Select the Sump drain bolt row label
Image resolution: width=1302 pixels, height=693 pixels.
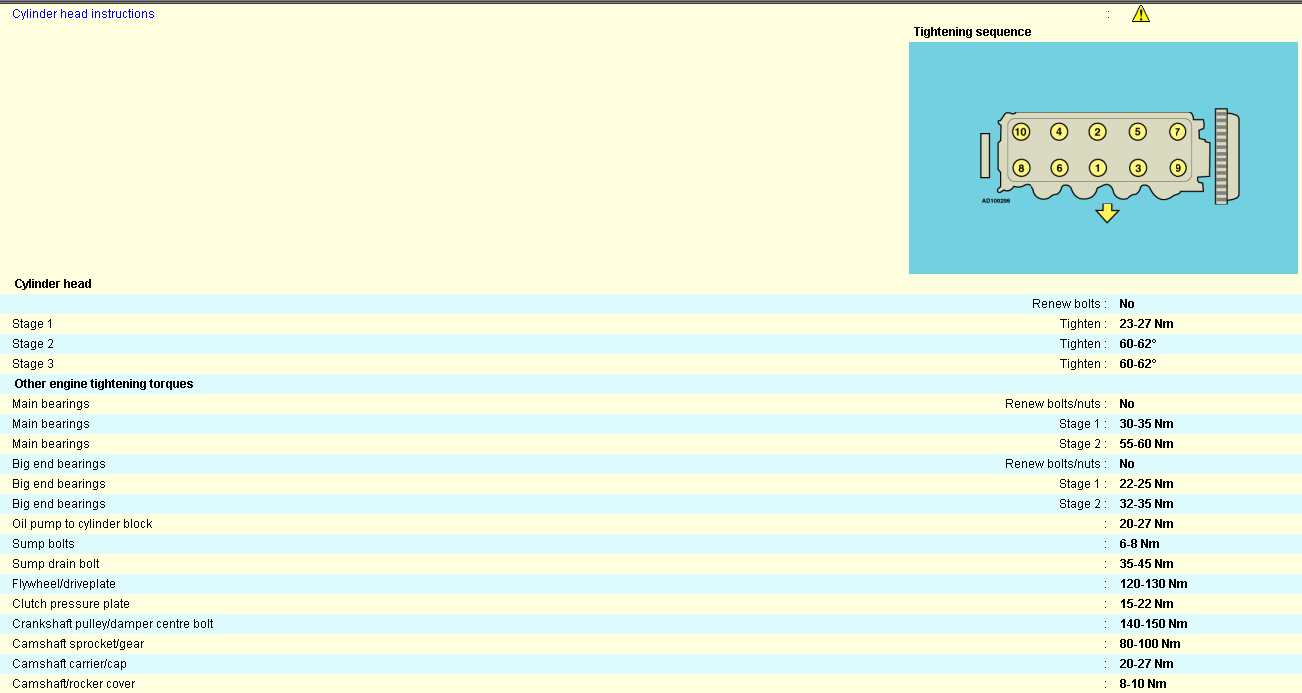(x=56, y=564)
